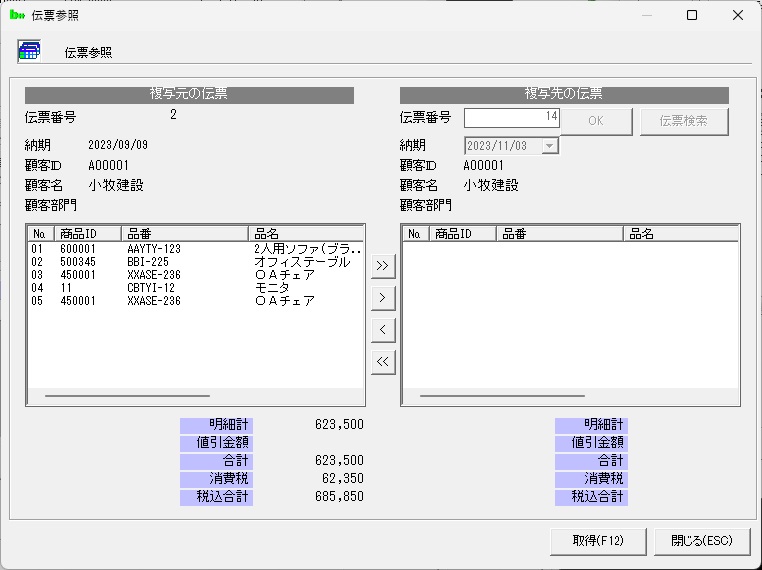
Task: Click the destination list 品番 column header
Action: click(560, 234)
